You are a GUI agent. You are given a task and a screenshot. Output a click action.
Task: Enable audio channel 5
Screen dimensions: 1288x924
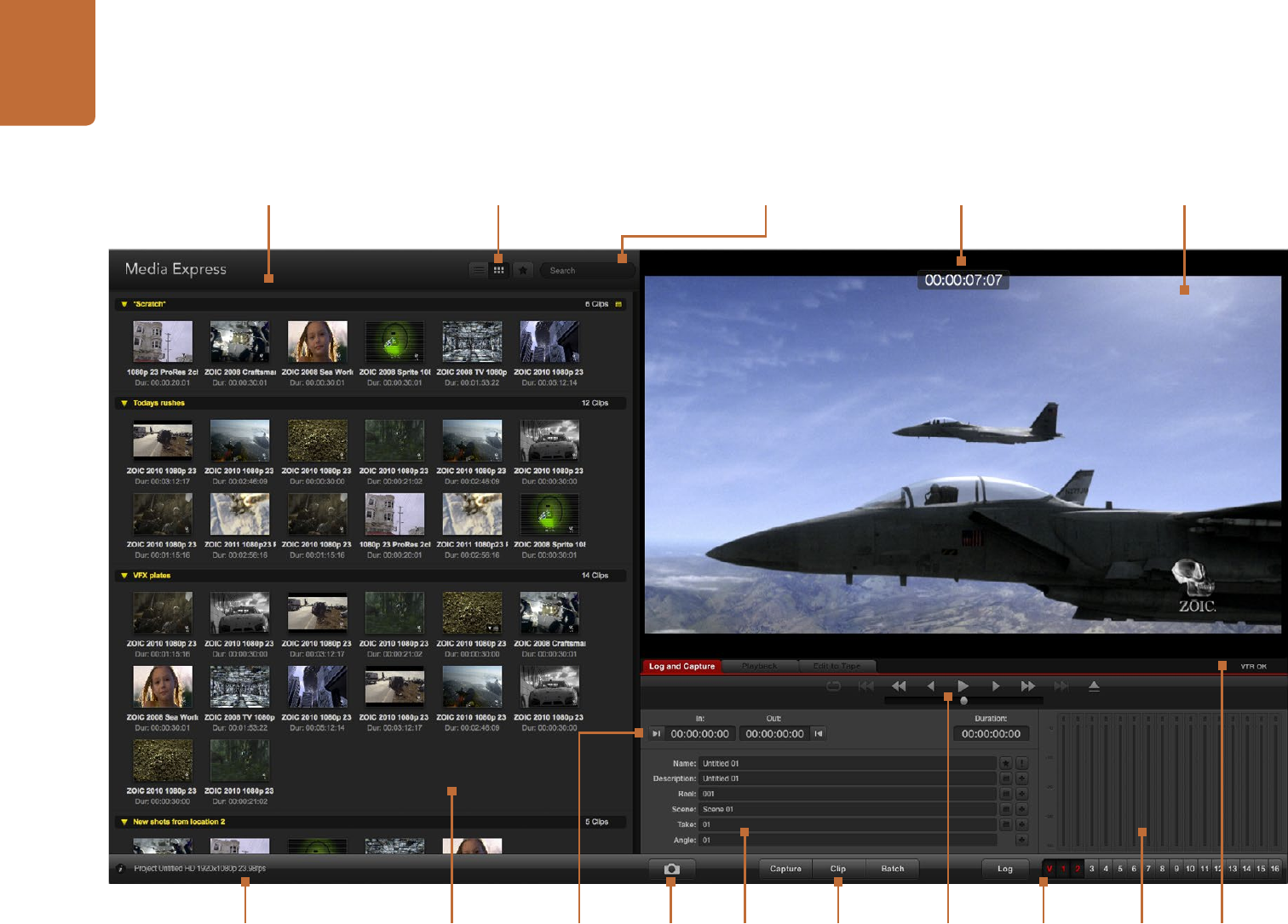click(1120, 869)
